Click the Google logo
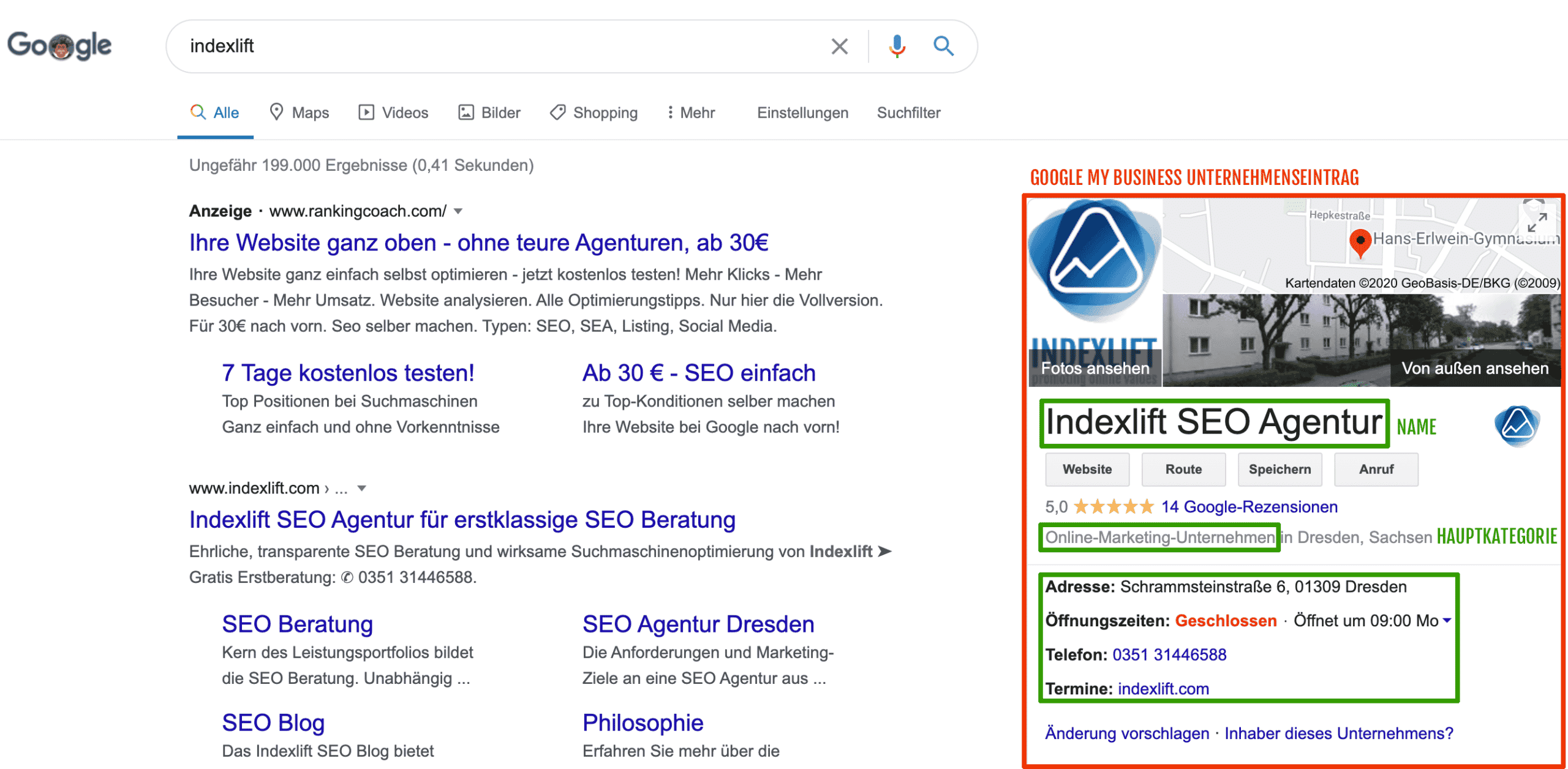Image resolution: width=1568 pixels, height=769 pixels. click(59, 46)
